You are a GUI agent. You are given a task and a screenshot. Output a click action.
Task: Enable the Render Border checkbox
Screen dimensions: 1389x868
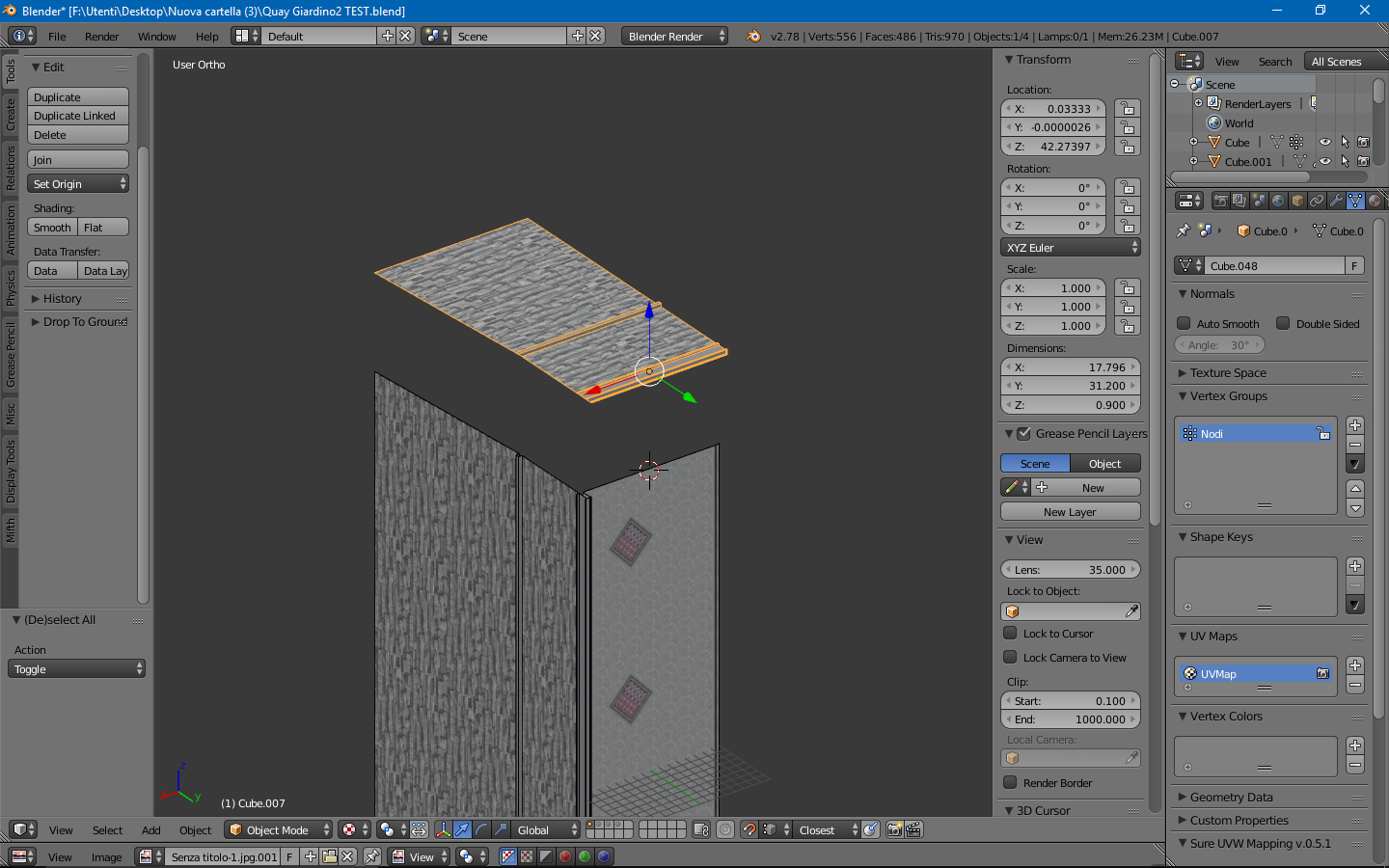[x=1010, y=783]
